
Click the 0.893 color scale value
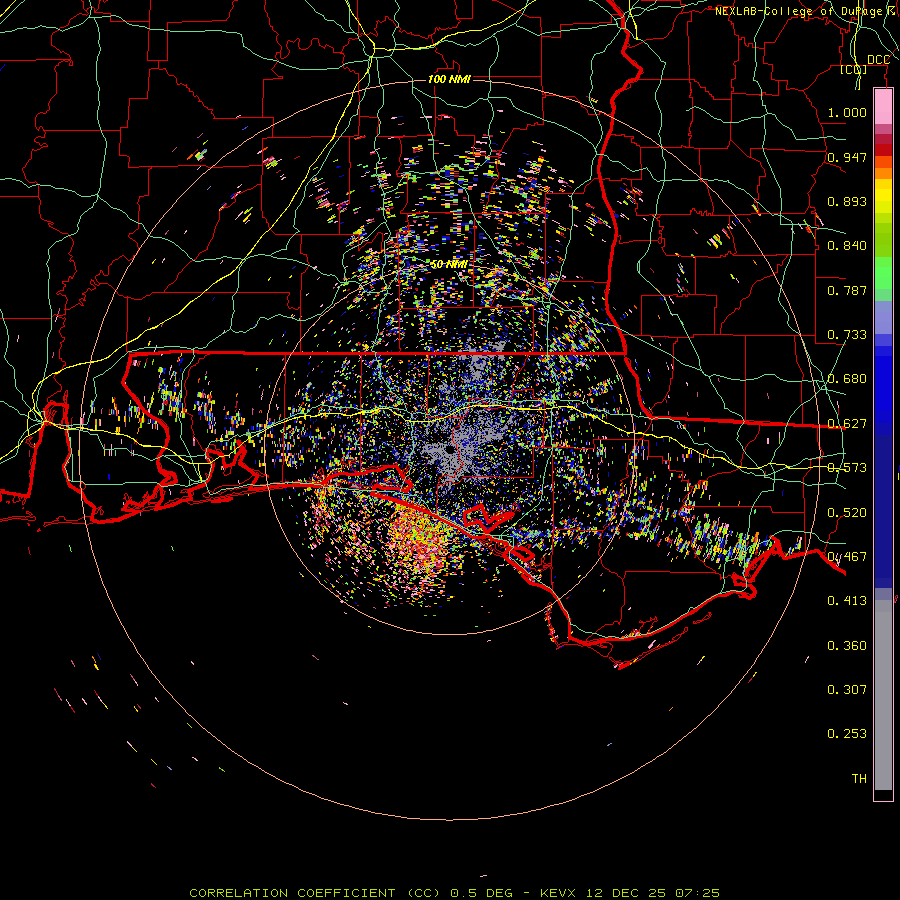point(847,201)
